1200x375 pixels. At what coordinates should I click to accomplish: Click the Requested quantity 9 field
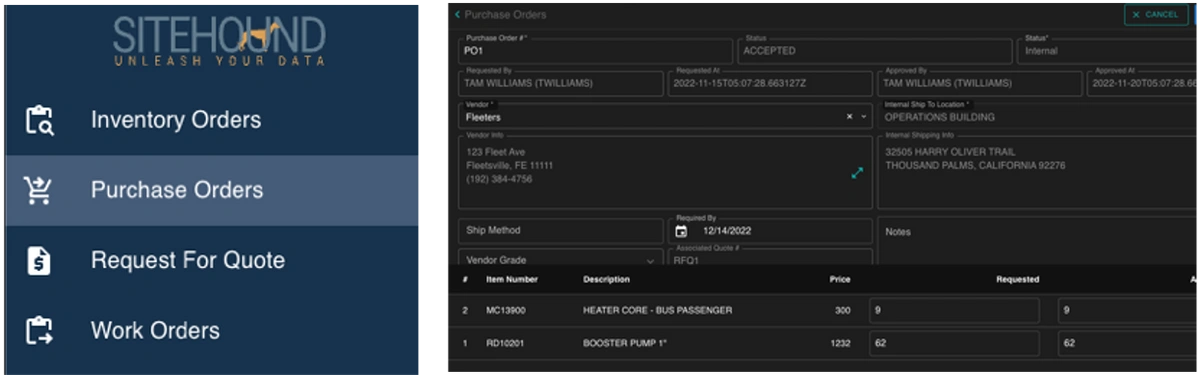955,311
